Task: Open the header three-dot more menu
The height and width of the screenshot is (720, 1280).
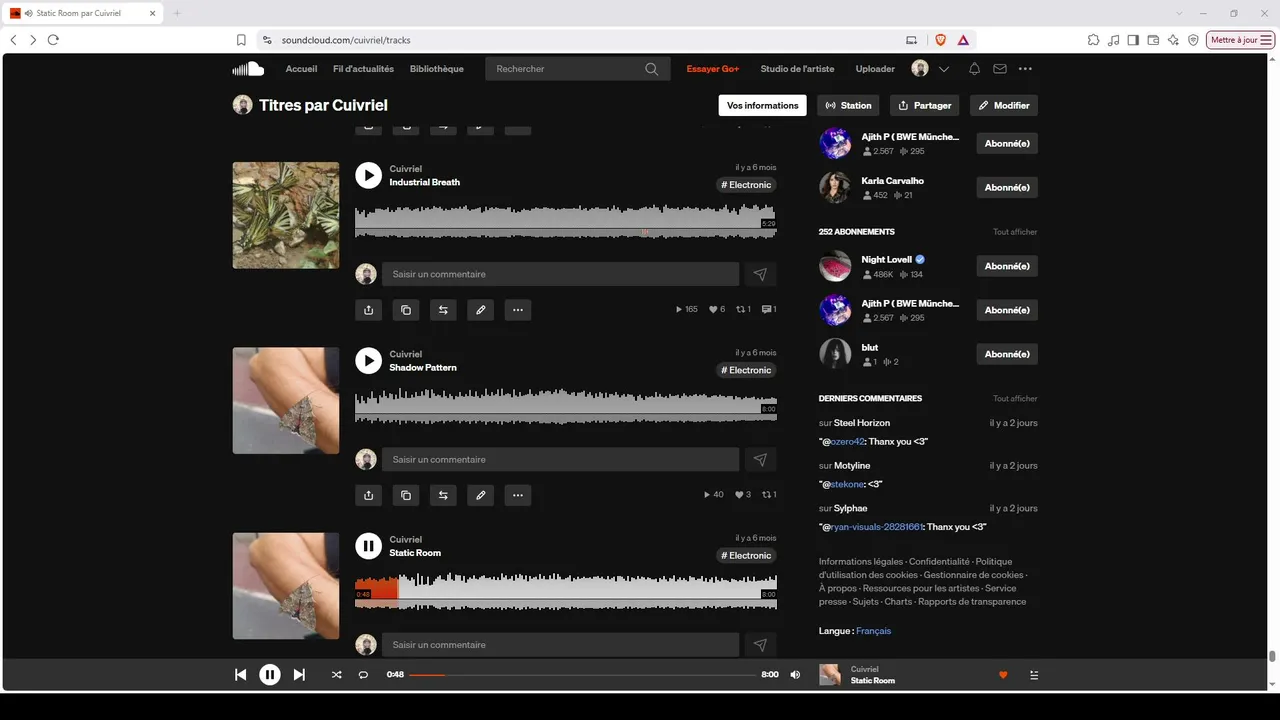Action: [x=1025, y=69]
